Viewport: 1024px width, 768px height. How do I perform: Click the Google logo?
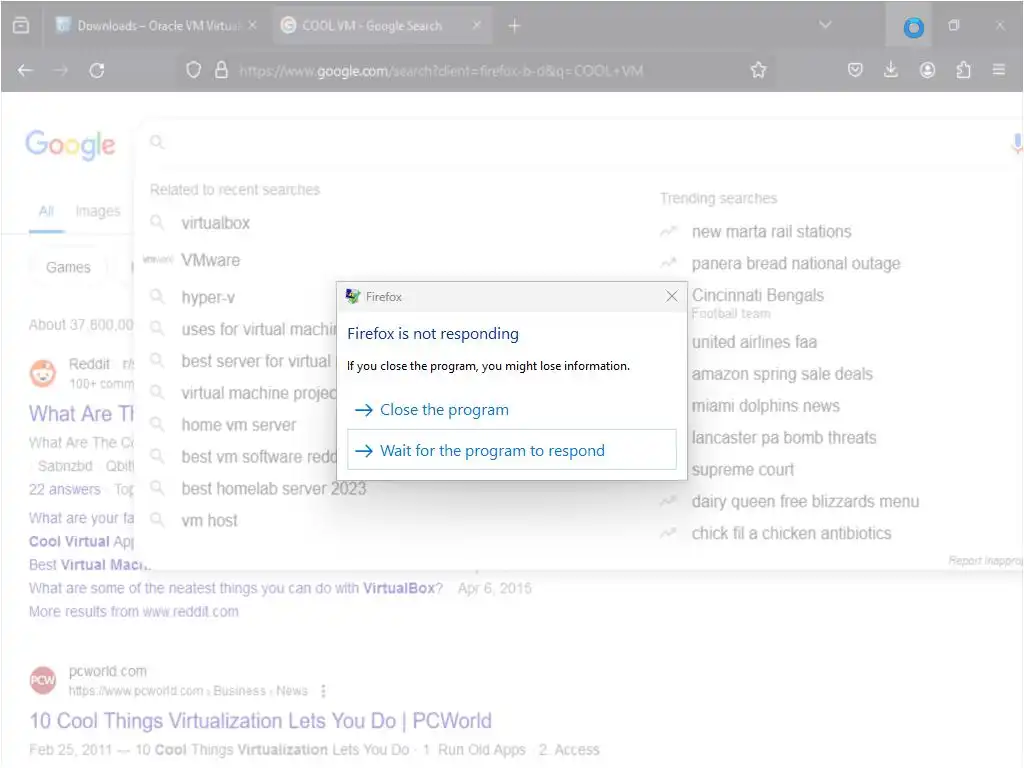(x=71, y=144)
